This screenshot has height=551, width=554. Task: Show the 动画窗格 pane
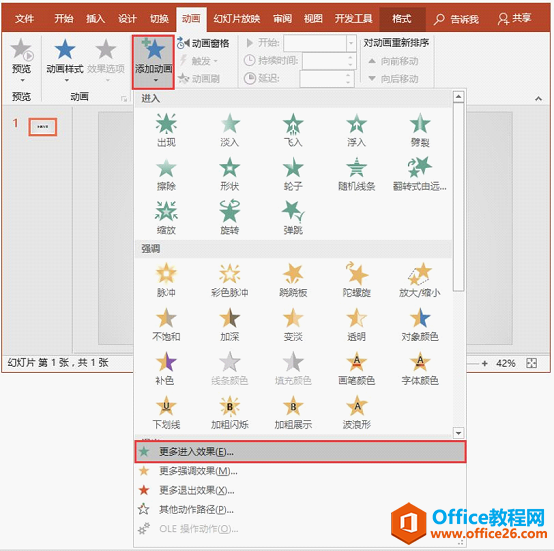point(204,43)
